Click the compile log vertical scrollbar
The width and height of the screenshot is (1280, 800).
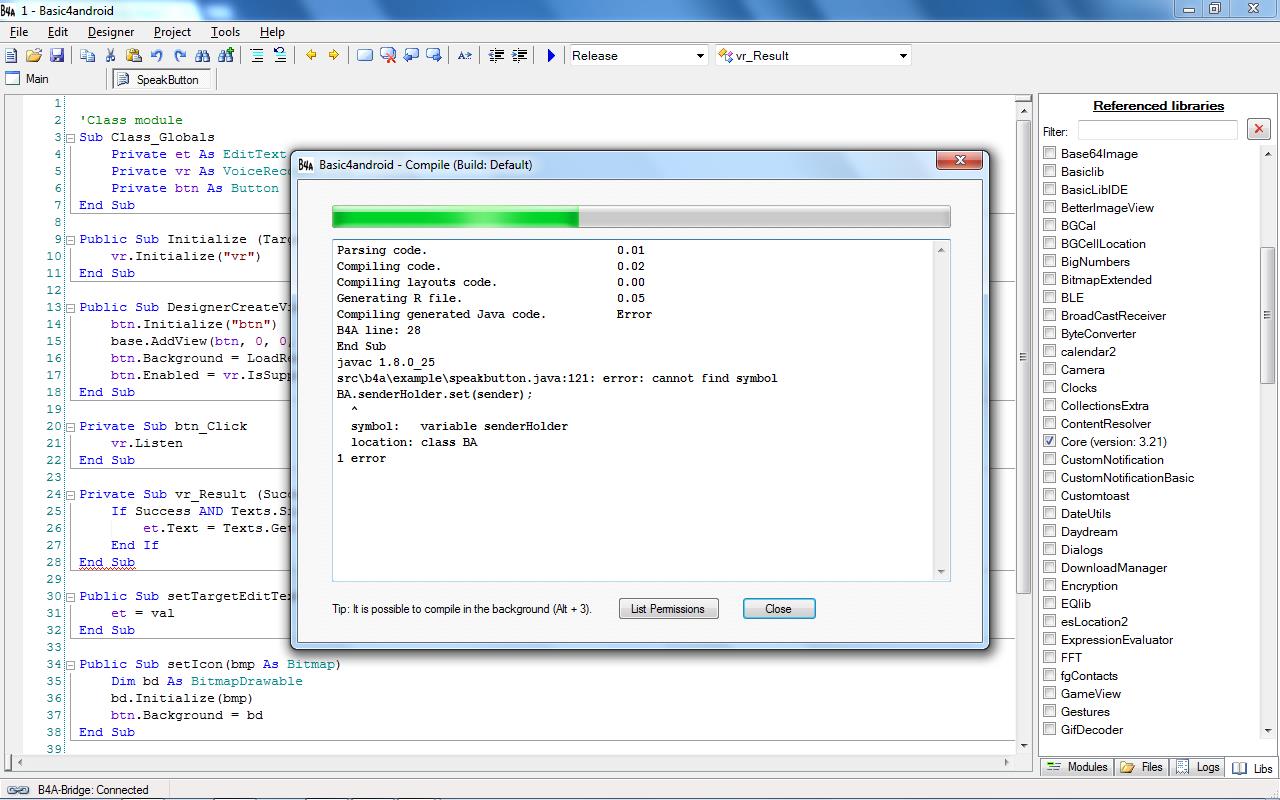tap(941, 410)
